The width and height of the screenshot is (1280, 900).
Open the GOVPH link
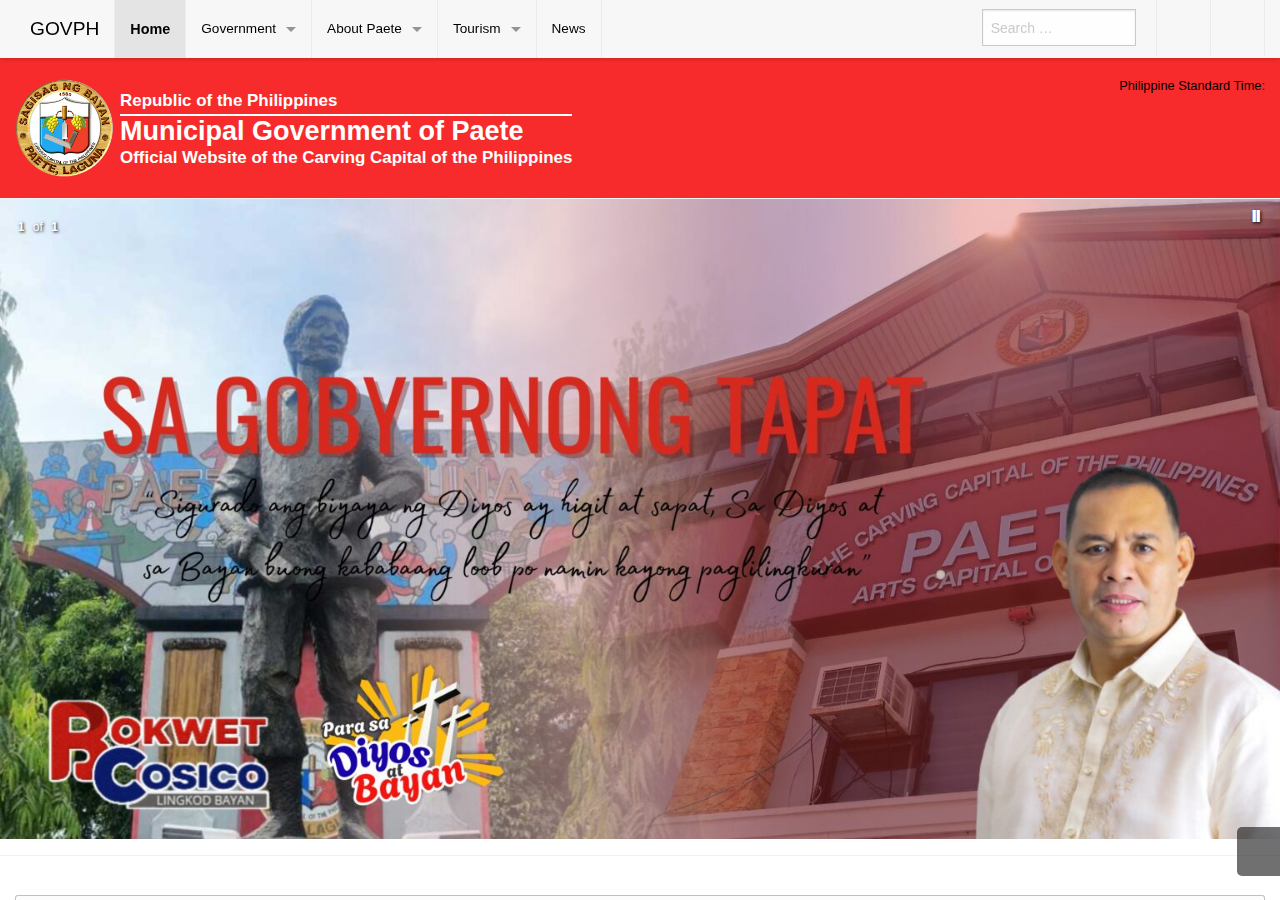coord(65,29)
